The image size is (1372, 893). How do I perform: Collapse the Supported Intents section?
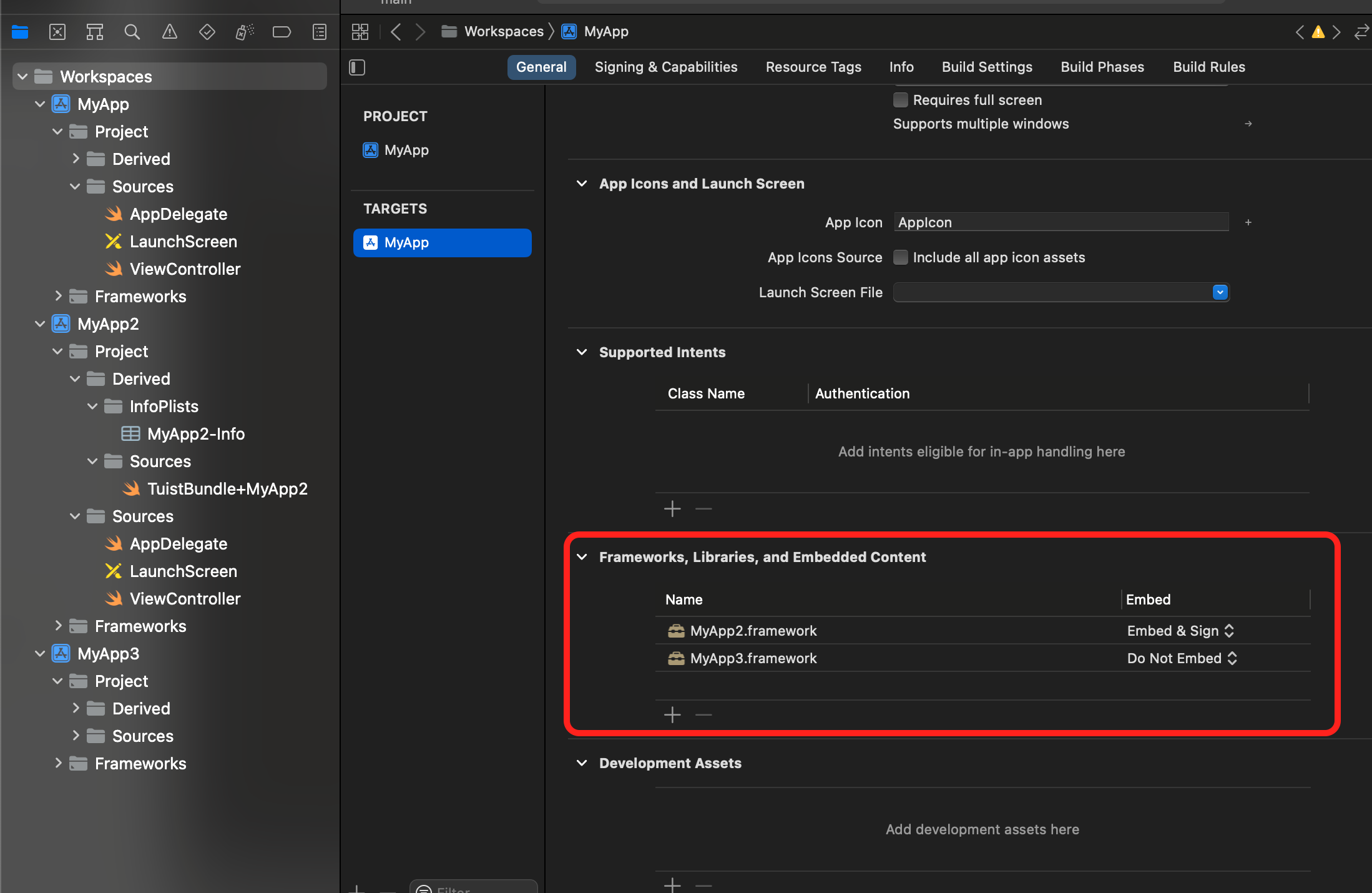582,352
